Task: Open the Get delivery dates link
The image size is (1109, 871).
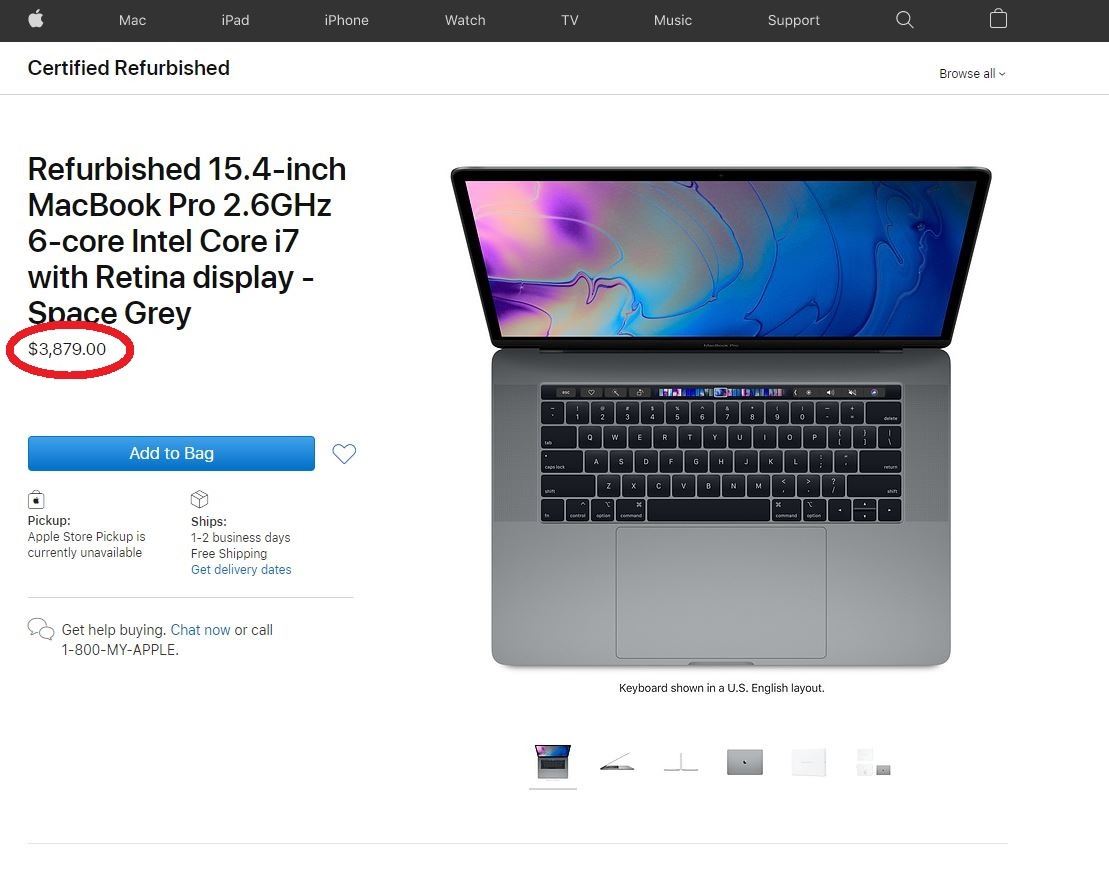Action: click(x=241, y=570)
